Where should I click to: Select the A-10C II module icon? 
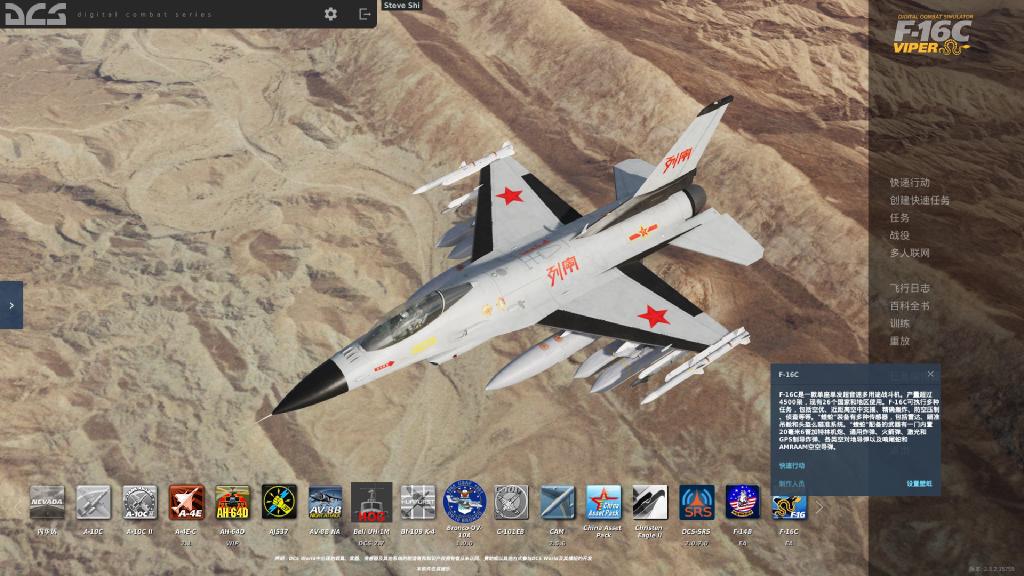coord(140,502)
